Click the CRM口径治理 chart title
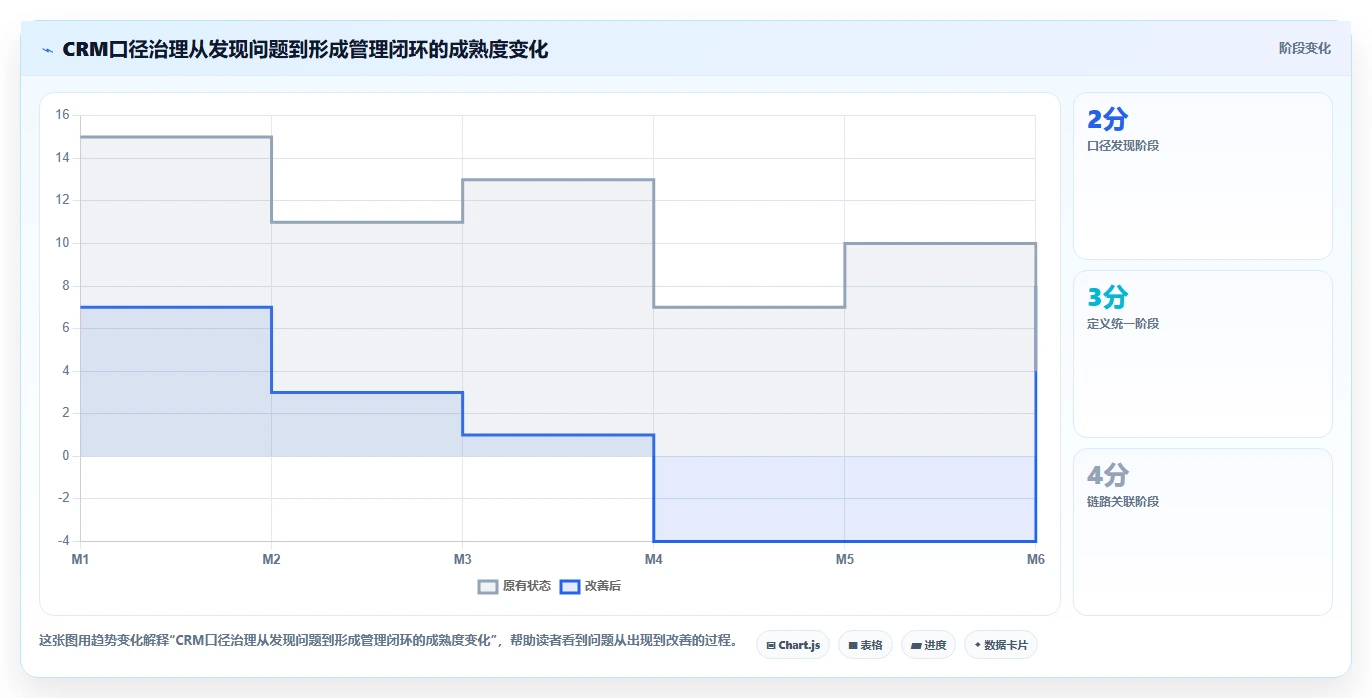This screenshot has width=1372, height=698. [305, 49]
